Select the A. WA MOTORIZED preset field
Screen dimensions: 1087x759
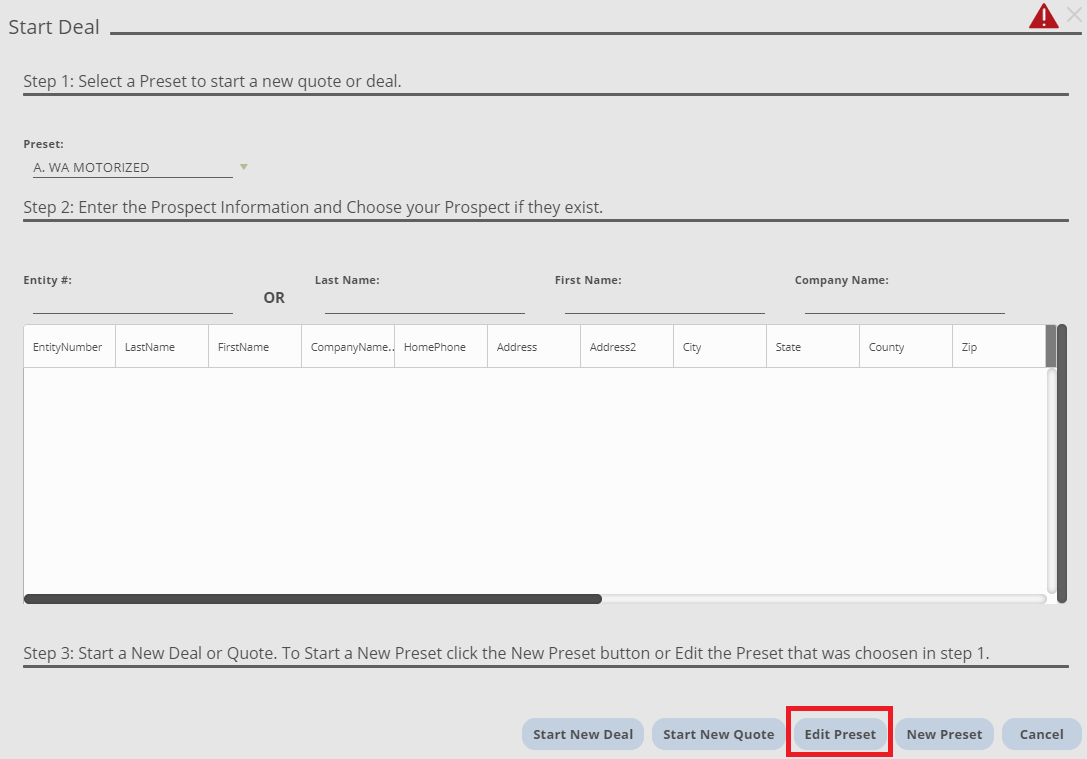[132, 168]
